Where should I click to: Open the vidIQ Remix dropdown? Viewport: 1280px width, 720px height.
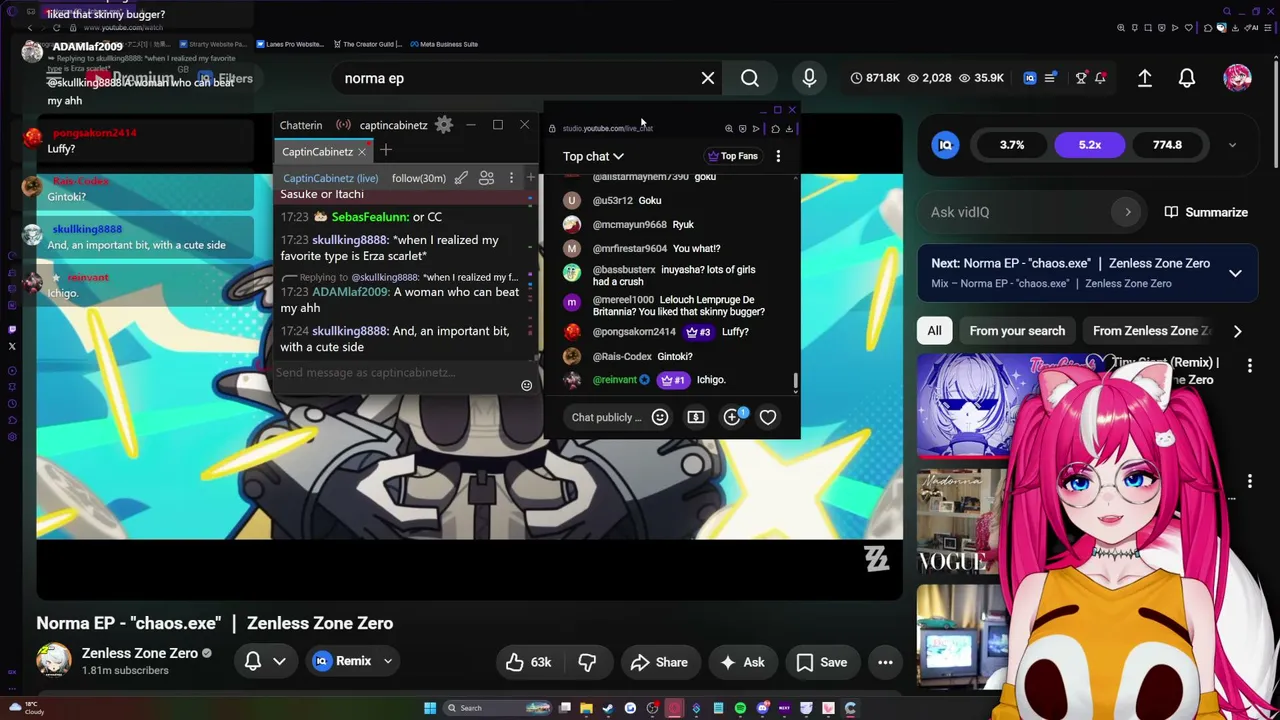(x=354, y=662)
